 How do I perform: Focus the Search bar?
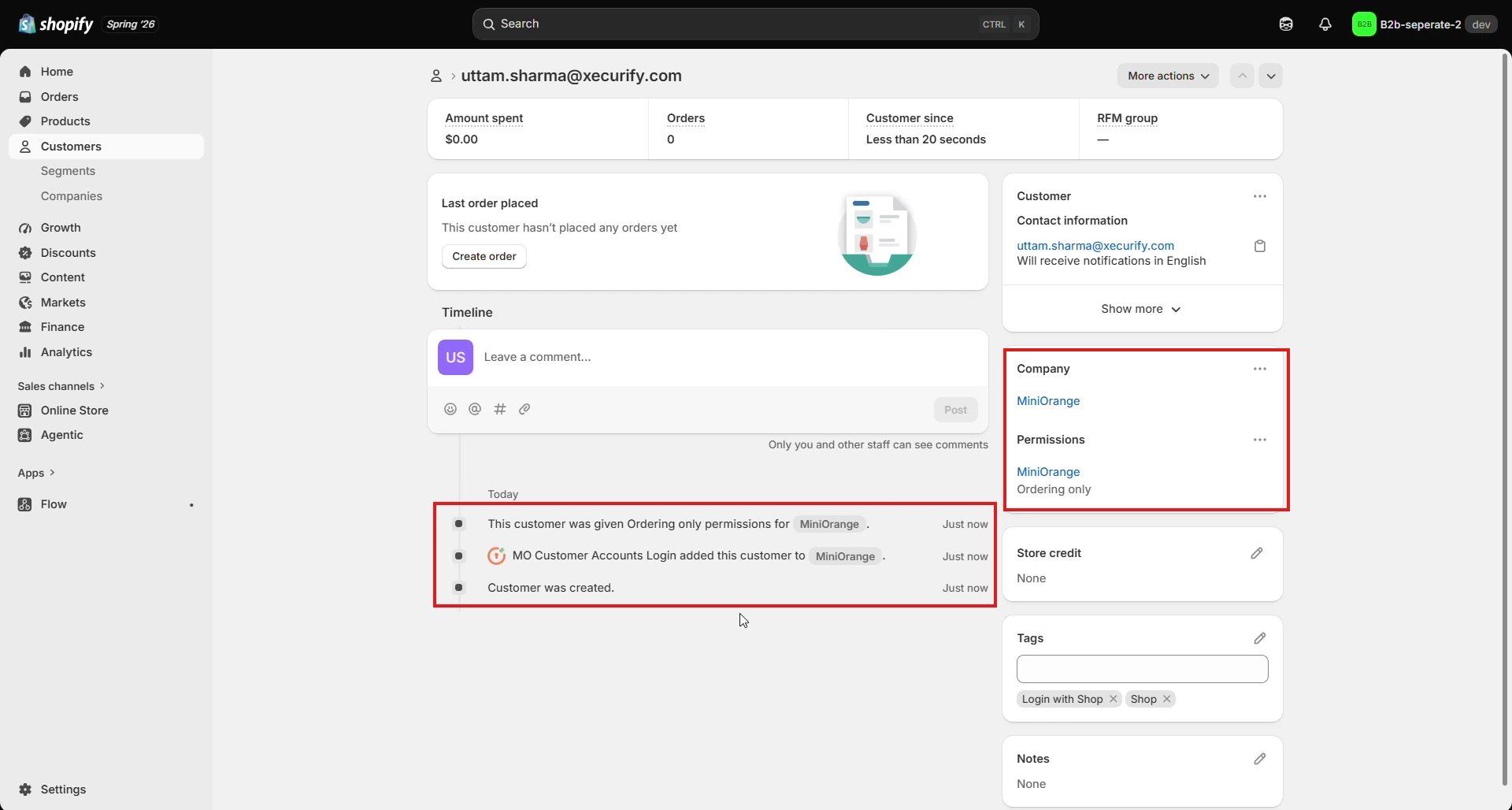755,24
